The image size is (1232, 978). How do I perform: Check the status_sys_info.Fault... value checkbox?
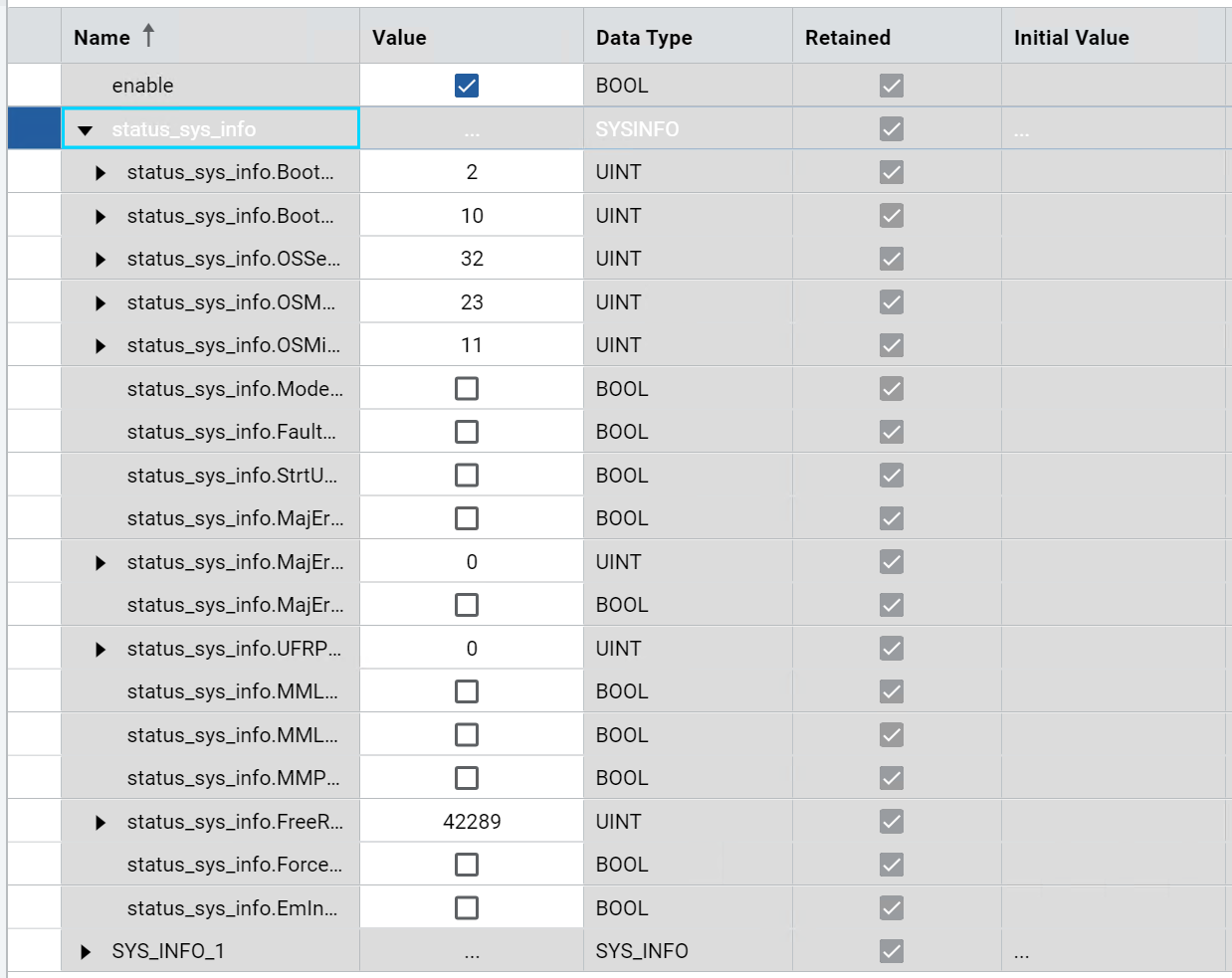tap(467, 432)
